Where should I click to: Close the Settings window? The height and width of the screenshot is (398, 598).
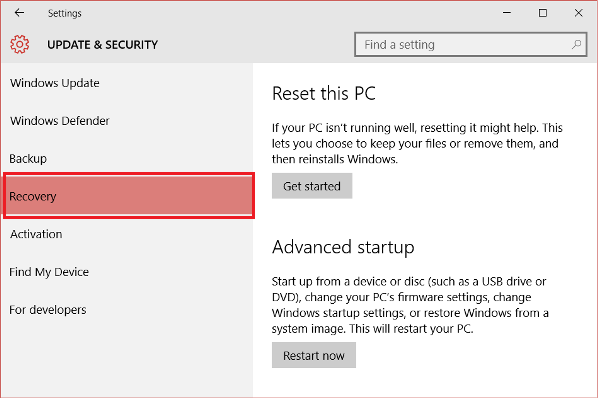579,13
